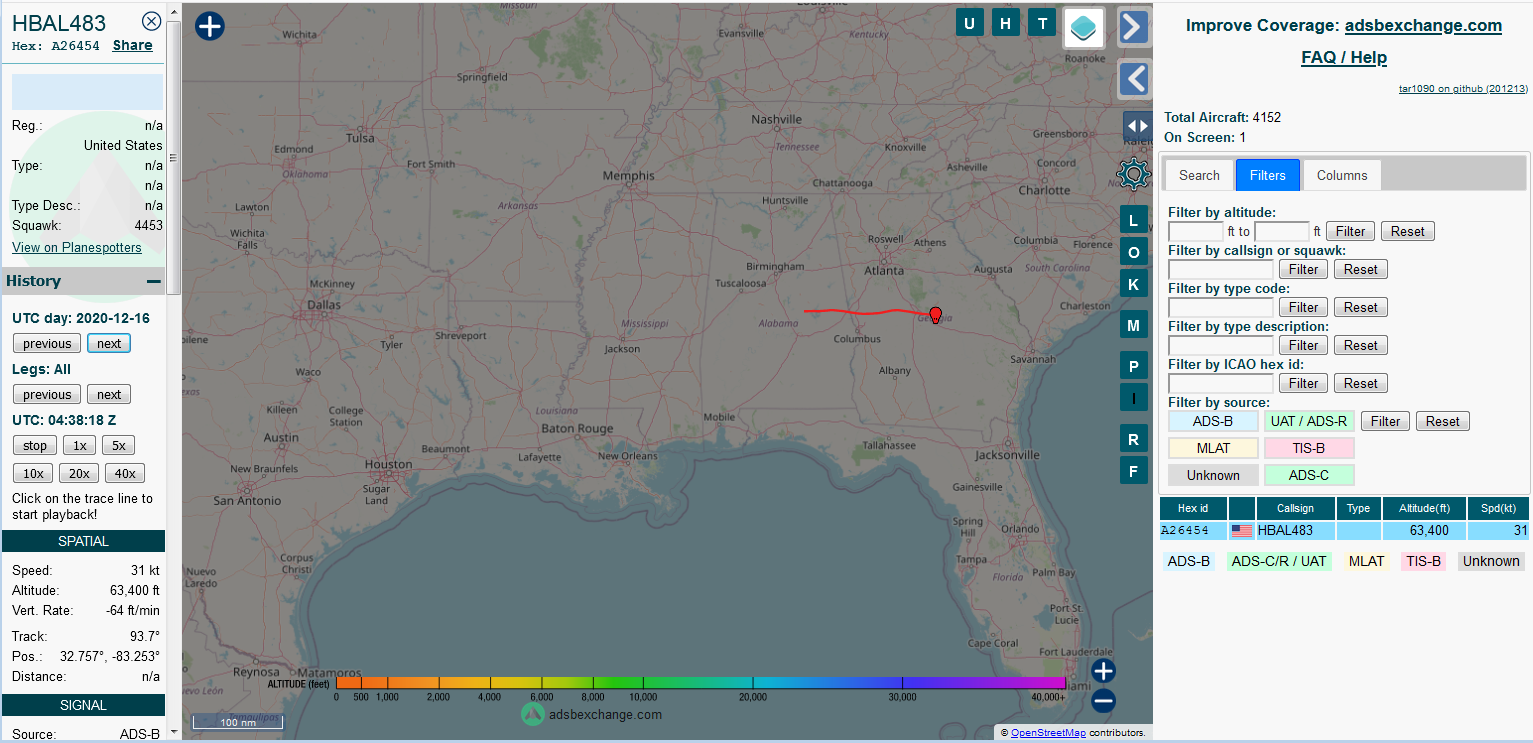Reset the altitude filter
The width and height of the screenshot is (1533, 743).
pyautogui.click(x=1407, y=231)
